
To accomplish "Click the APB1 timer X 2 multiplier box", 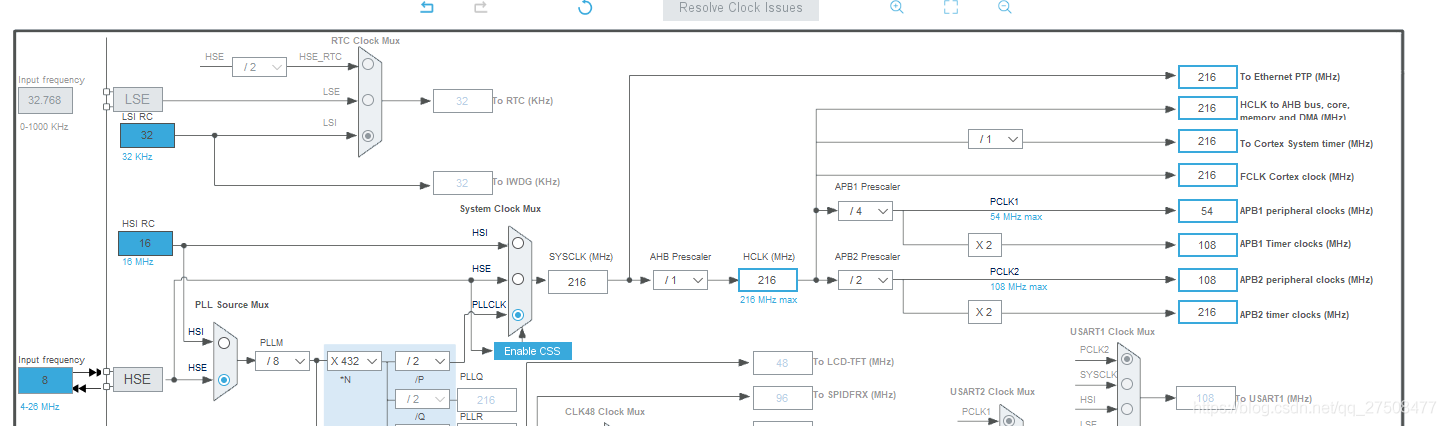I will click(x=984, y=244).
